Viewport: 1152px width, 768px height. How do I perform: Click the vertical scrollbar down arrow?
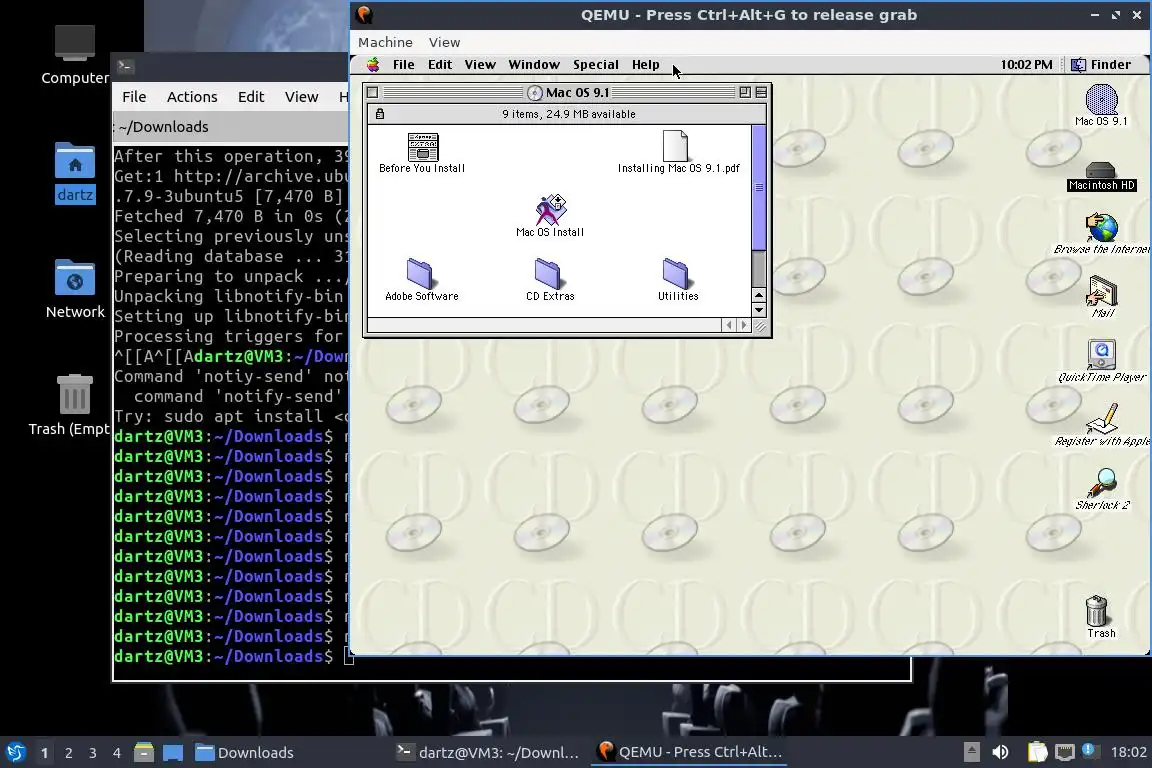point(759,310)
